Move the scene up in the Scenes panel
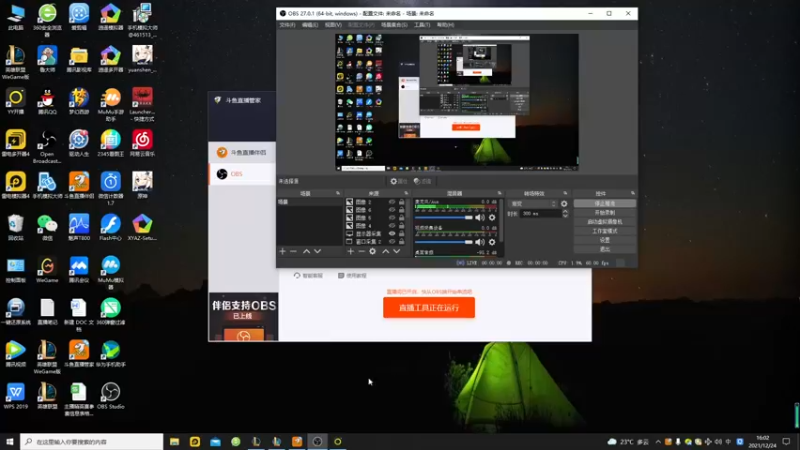 tap(306, 251)
